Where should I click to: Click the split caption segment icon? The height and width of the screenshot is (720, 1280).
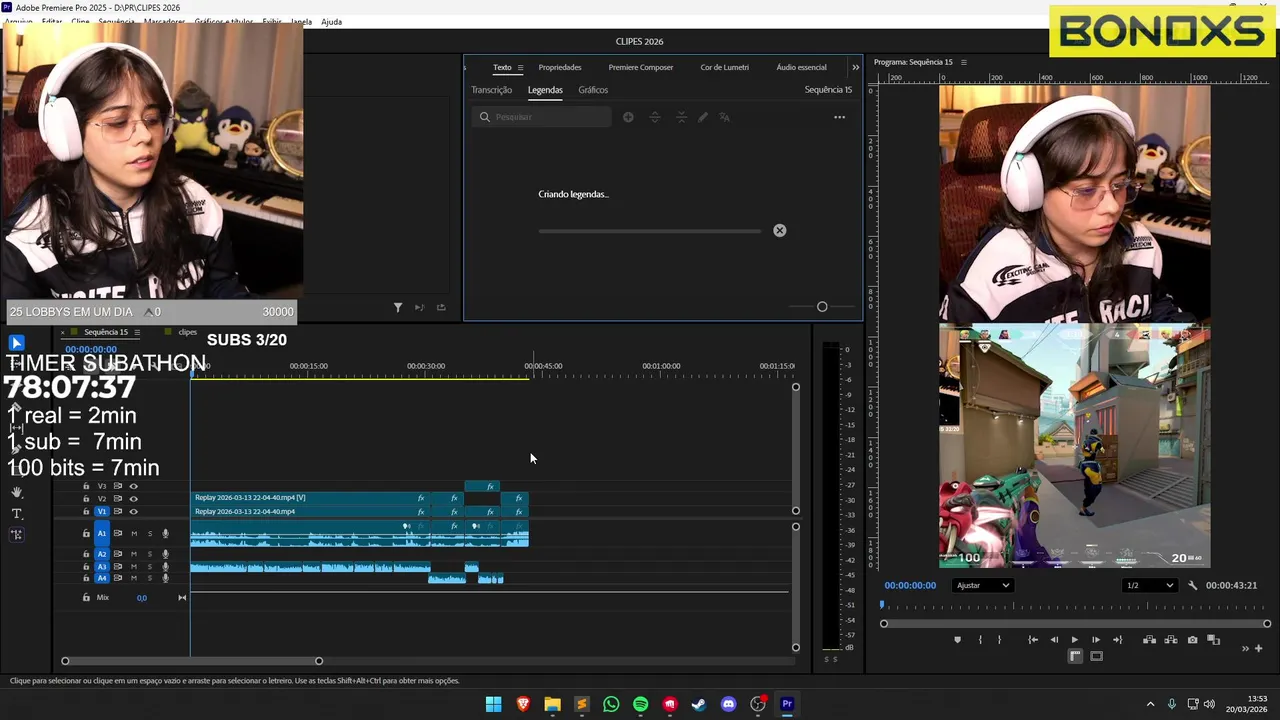tap(655, 117)
